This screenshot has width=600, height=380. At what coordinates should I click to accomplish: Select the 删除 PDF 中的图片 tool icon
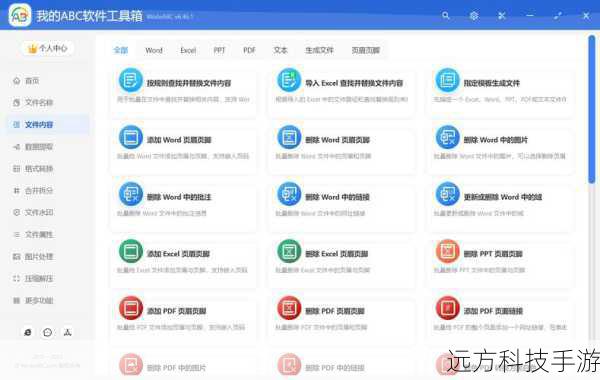[x=131, y=365]
